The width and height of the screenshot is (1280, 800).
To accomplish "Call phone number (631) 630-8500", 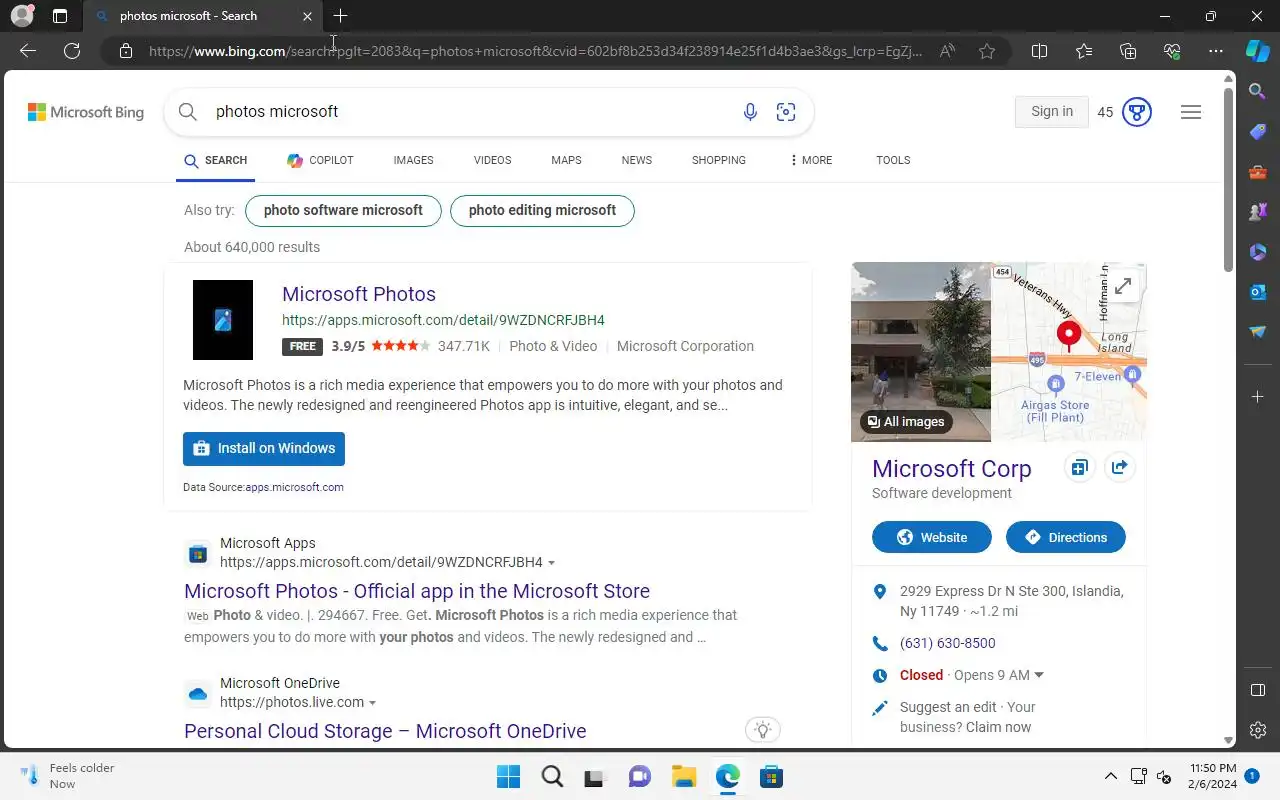I will [948, 643].
